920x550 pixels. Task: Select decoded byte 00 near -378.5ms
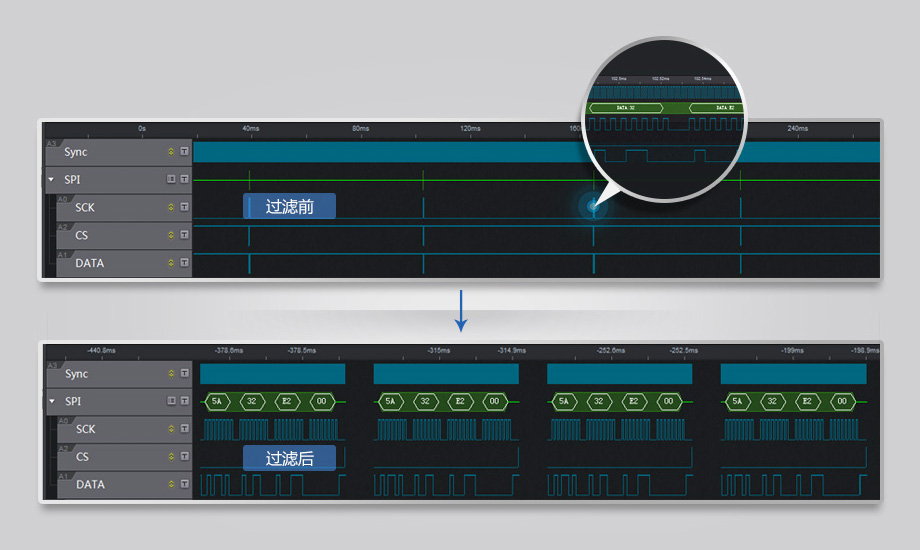tap(322, 401)
